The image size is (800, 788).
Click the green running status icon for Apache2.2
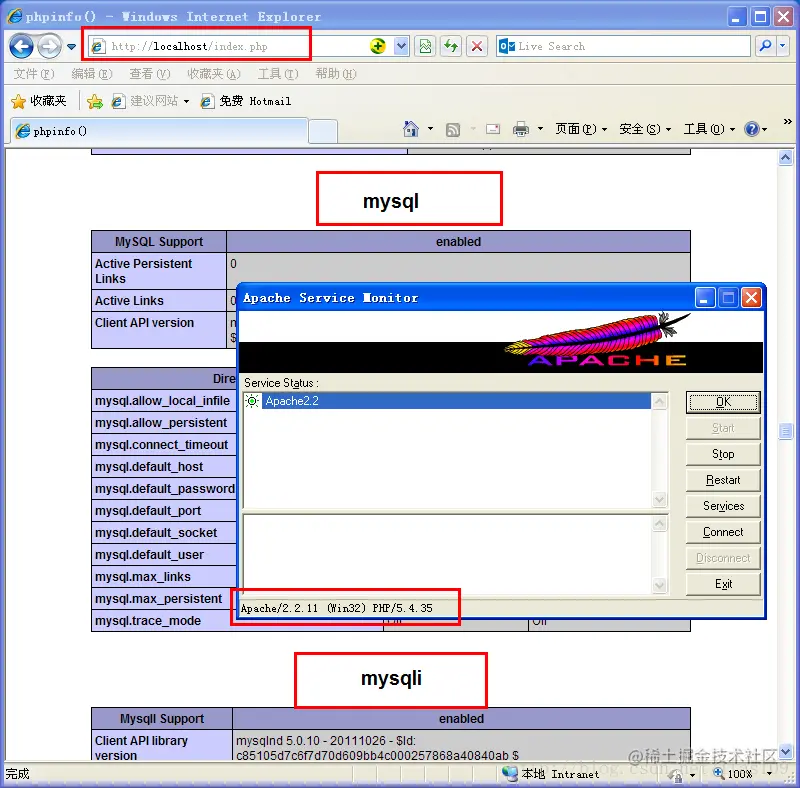252,401
